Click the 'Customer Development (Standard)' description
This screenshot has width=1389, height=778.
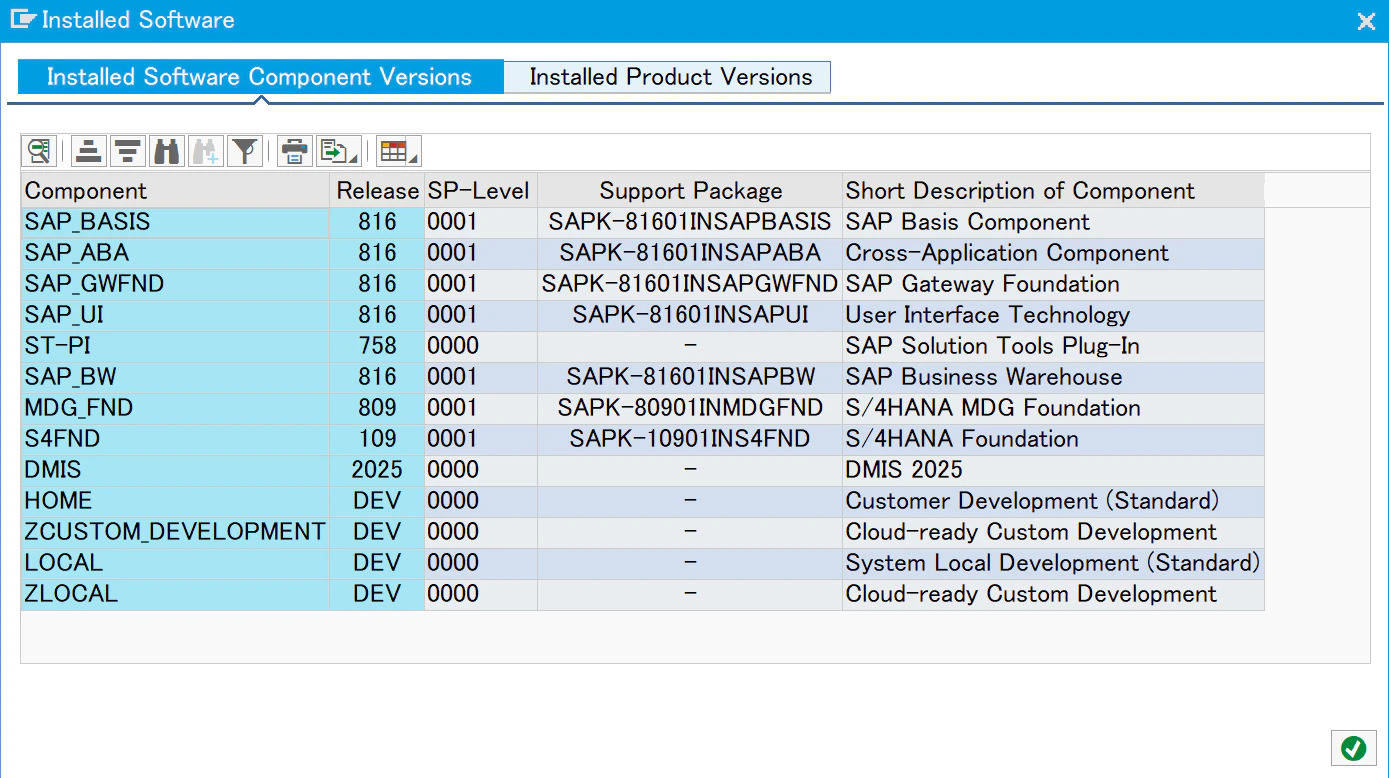tap(1053, 501)
